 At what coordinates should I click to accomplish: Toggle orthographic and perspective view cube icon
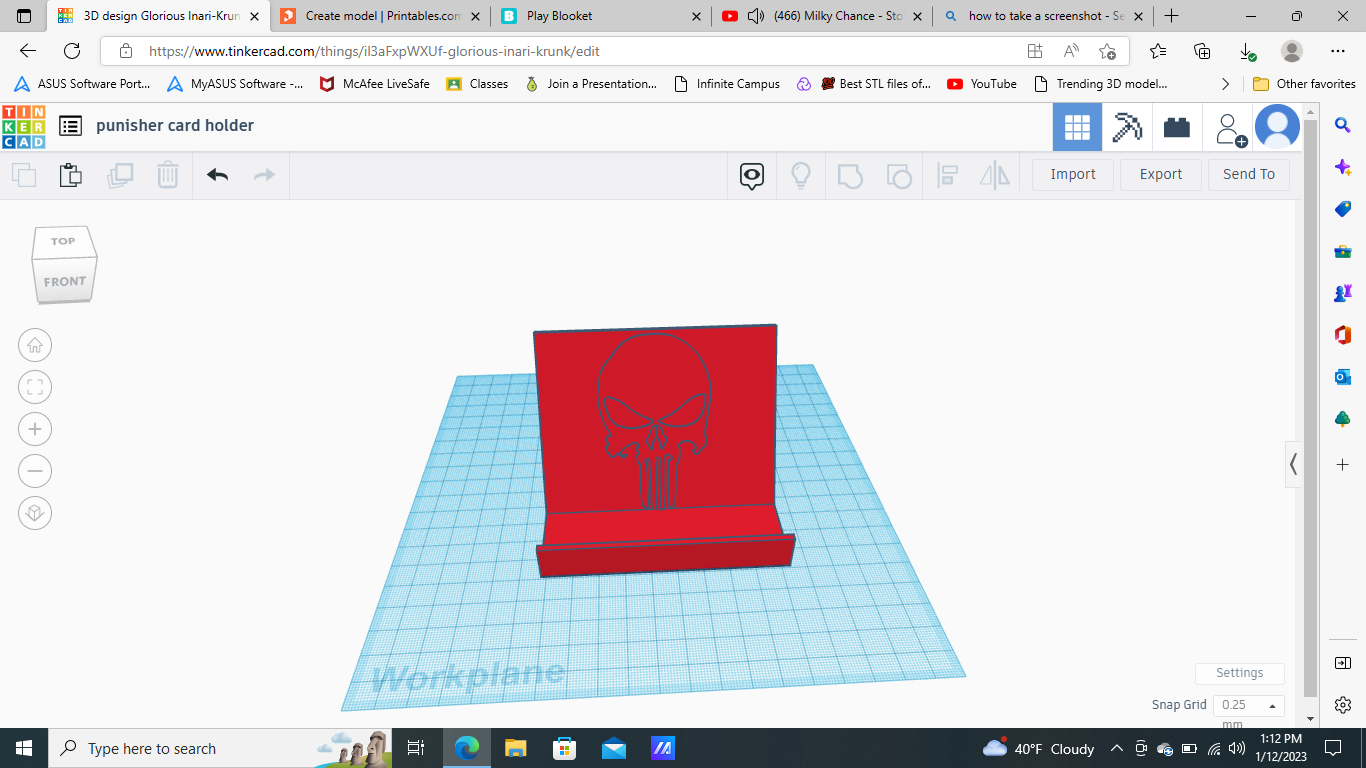(x=35, y=513)
